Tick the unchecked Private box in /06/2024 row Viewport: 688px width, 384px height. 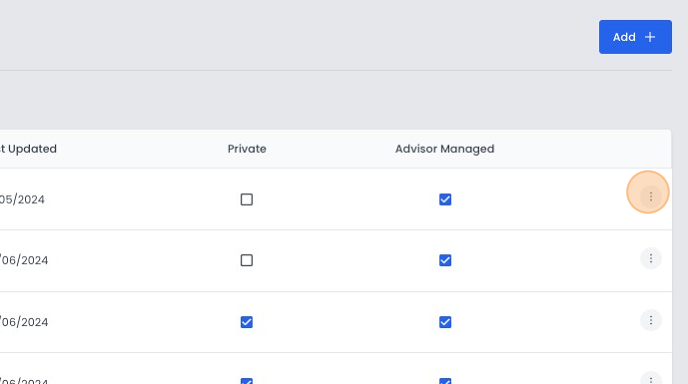pos(247,260)
